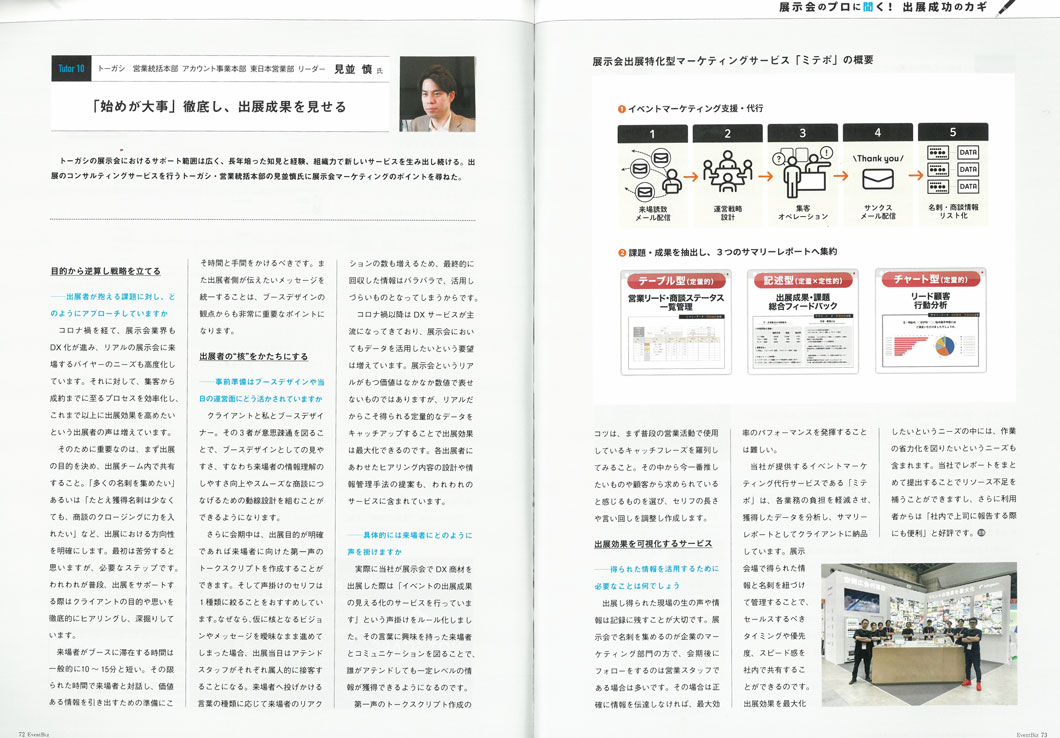Click the orange arrow between steps 1 and 2
Screen dimensions: 1060x738
(690, 176)
